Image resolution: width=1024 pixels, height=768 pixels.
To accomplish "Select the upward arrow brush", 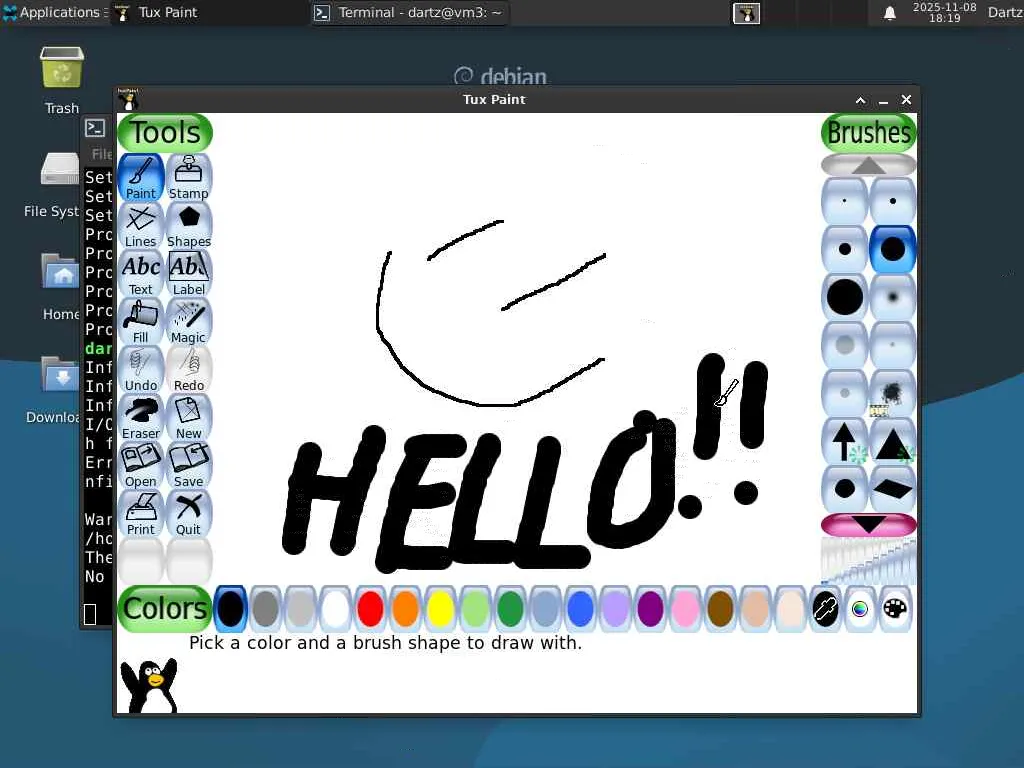I will pos(844,441).
